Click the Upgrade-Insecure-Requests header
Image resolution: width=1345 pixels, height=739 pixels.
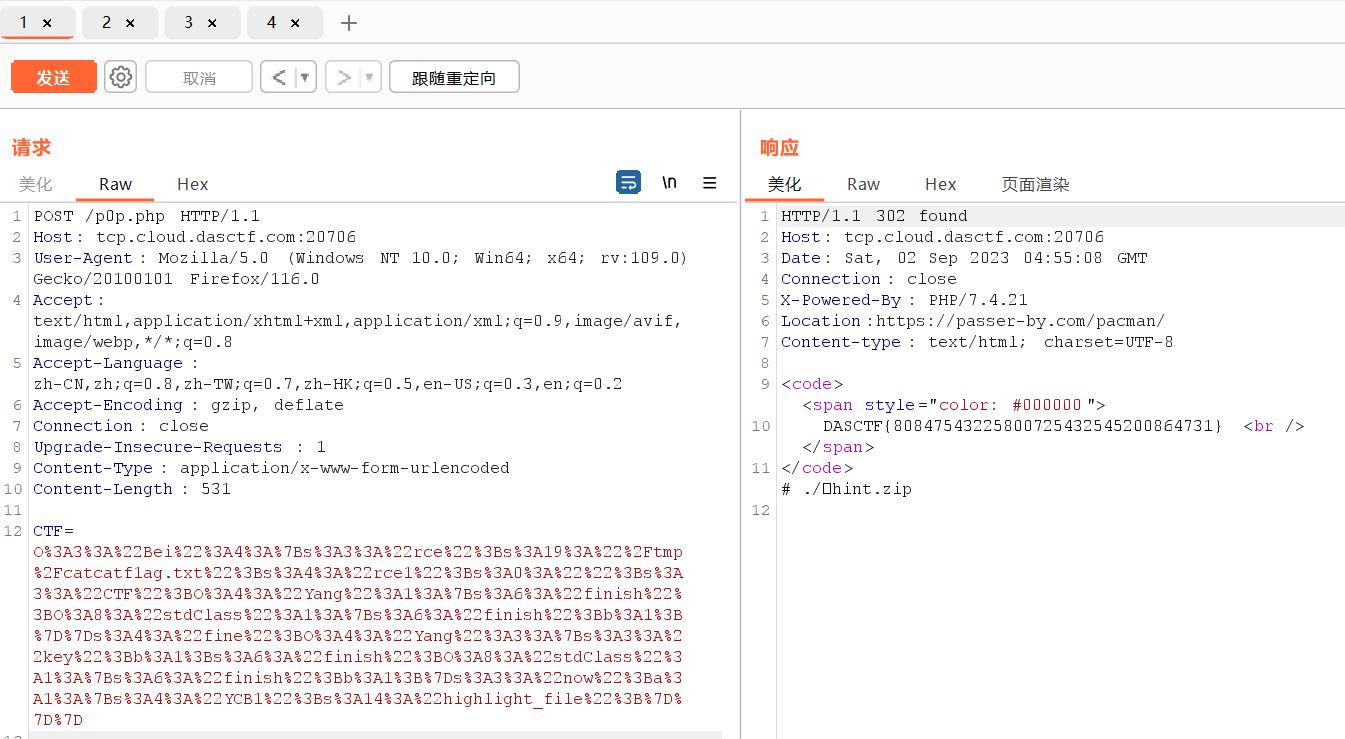[x=180, y=447]
